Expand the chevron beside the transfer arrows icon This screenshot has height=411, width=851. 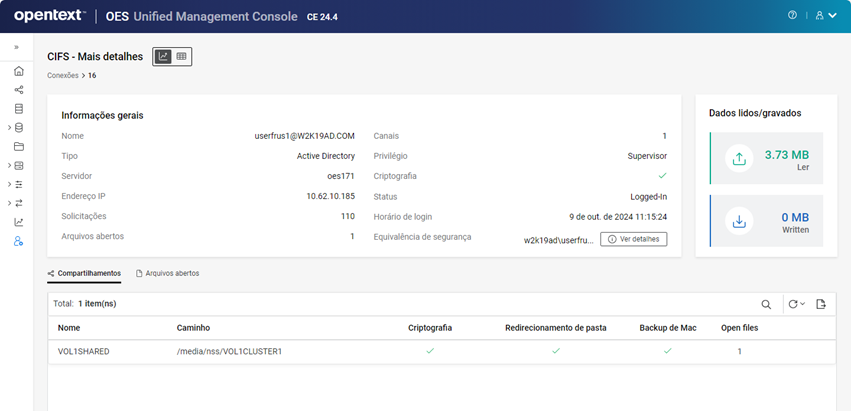pyautogui.click(x=9, y=203)
